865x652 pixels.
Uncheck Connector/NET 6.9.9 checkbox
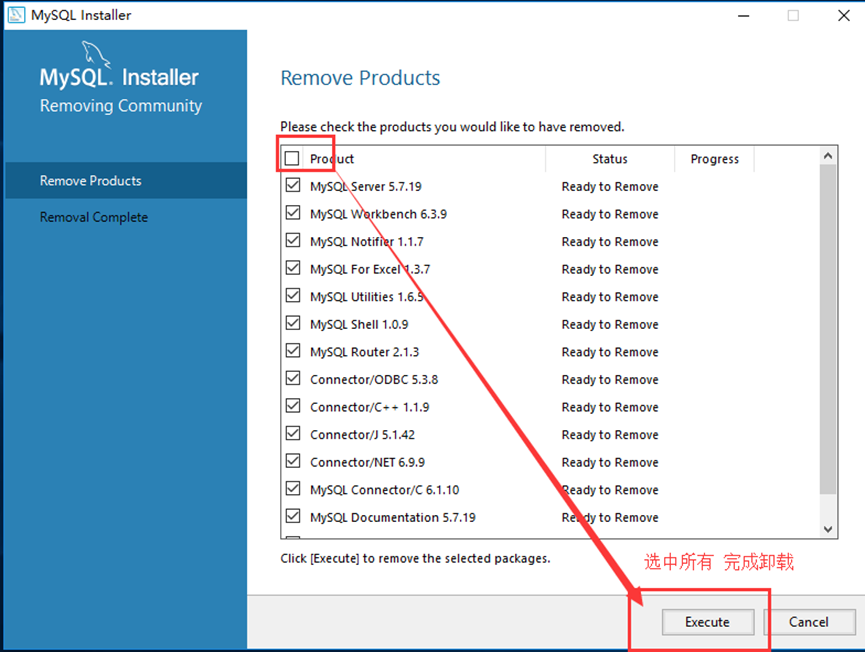[293, 461]
